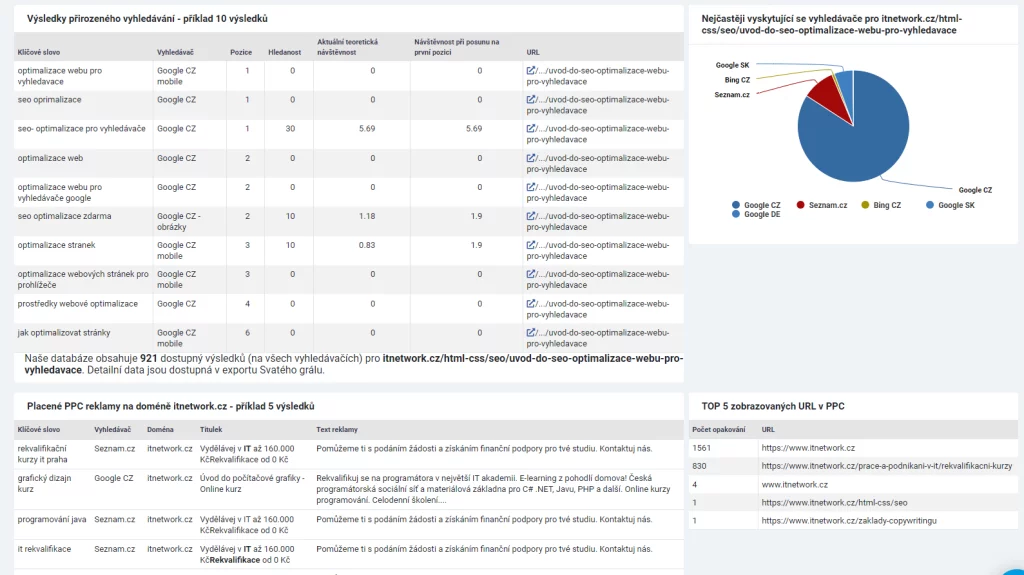Click 'Počet opakování' column header
Viewport: 1024px width, 575px height.
click(x=718, y=429)
